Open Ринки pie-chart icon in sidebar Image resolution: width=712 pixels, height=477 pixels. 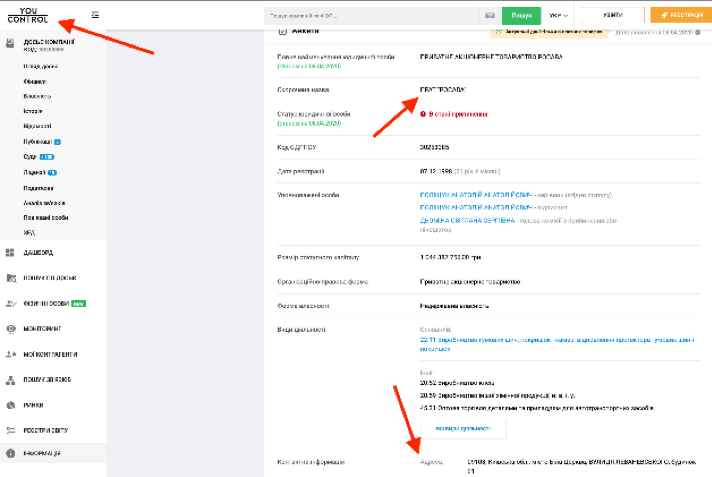(10, 404)
